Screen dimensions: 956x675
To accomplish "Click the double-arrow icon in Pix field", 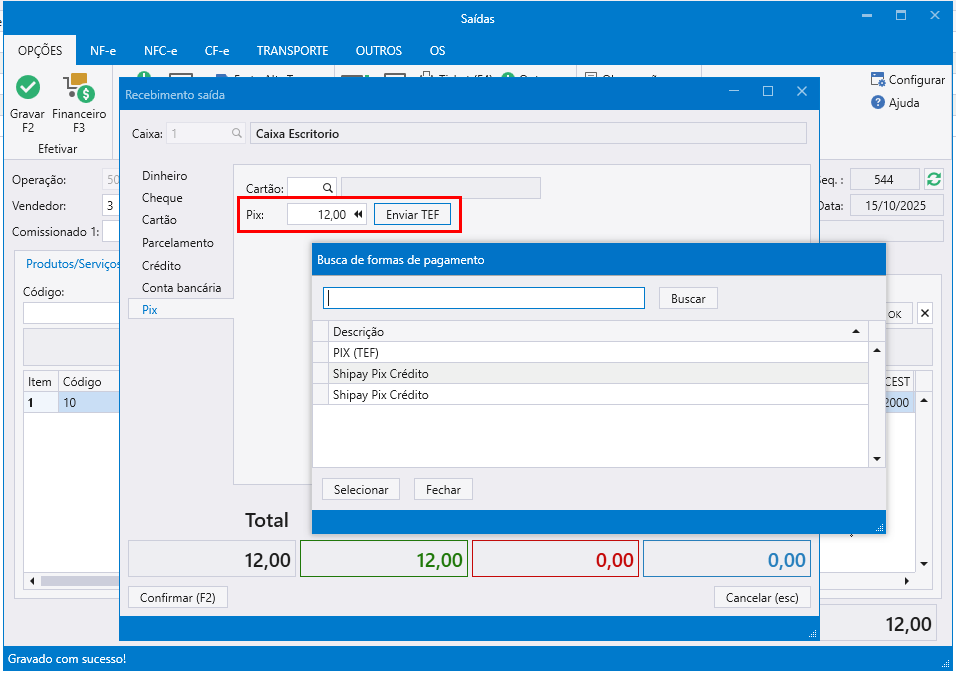I will tap(359, 214).
